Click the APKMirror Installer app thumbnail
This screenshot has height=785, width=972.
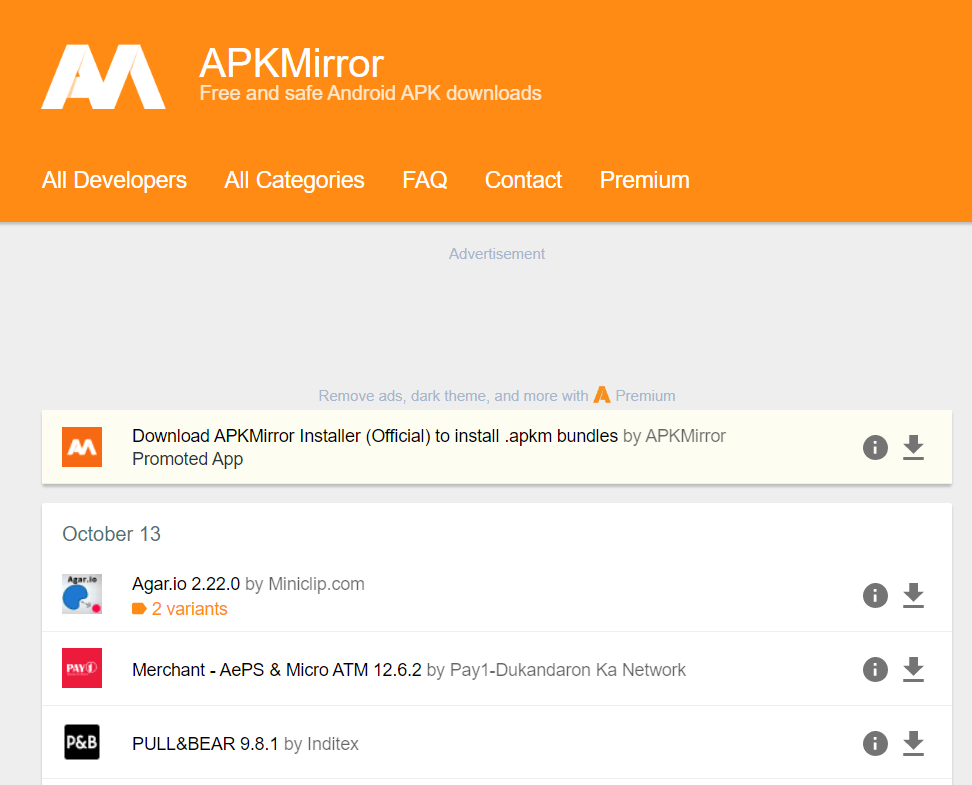(x=82, y=447)
